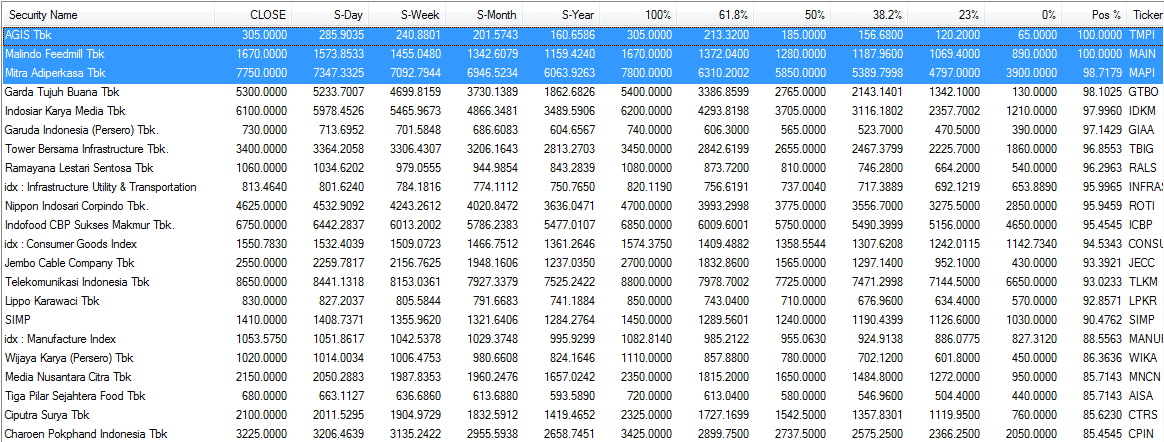
Task: Click S-Month value 1029.3748
Action: tap(493, 339)
